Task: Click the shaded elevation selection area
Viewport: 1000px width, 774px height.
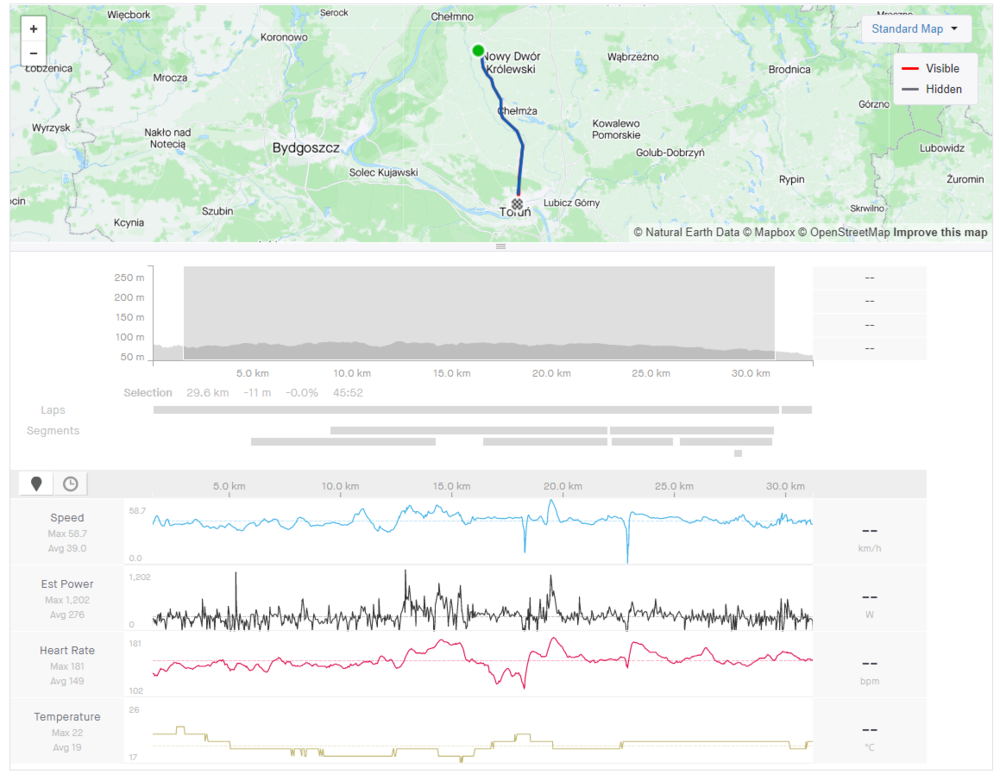Action: pyautogui.click(x=478, y=310)
